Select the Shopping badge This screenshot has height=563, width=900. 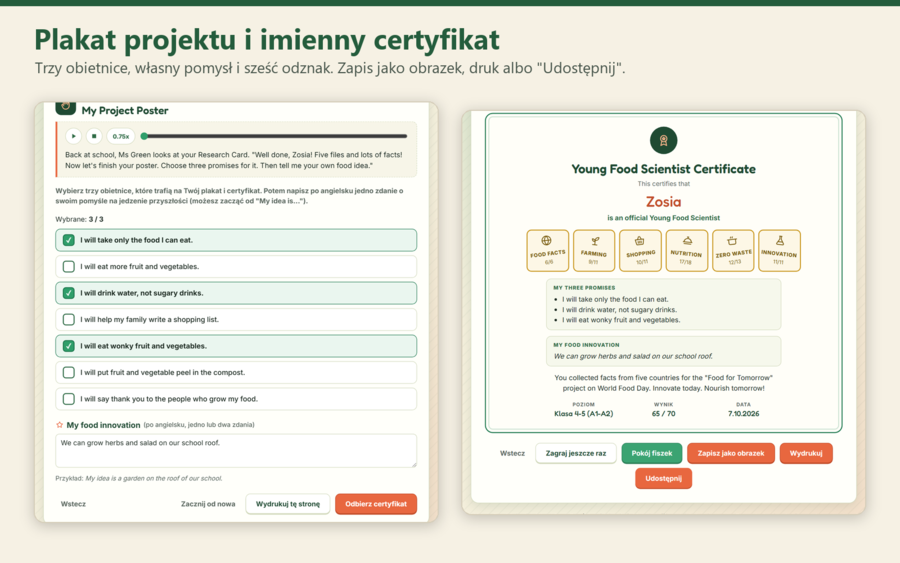coord(640,250)
